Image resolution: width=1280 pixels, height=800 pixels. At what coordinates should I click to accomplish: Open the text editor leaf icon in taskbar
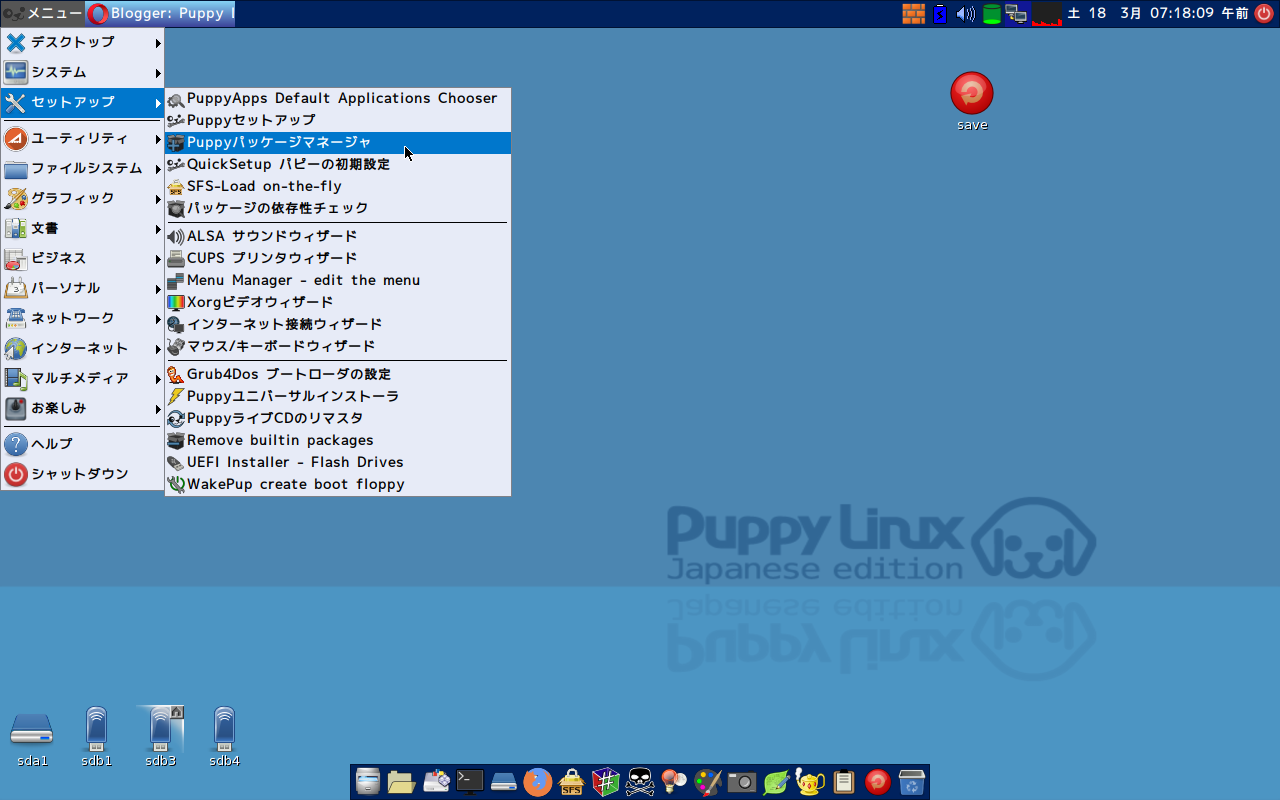point(778,781)
